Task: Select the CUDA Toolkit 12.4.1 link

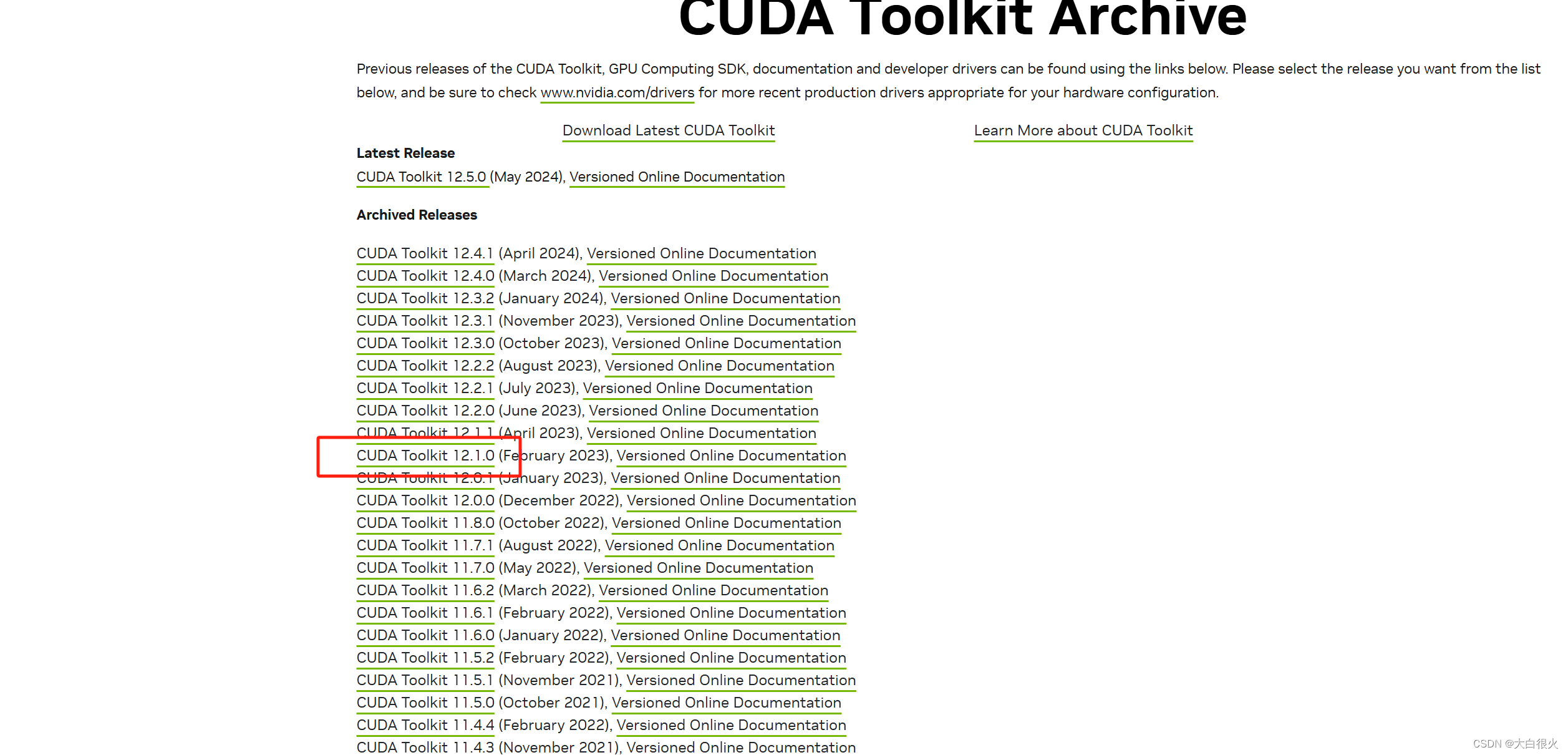Action: pos(425,254)
